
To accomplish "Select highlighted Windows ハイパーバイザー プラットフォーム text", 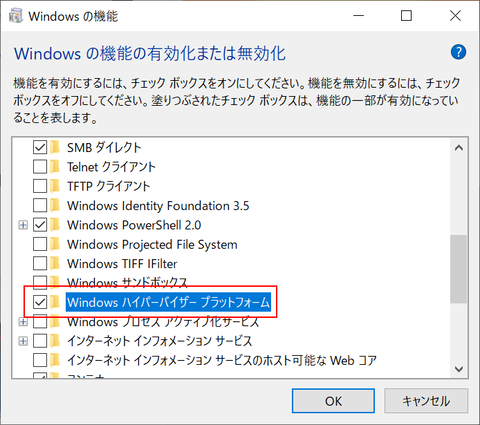I will (x=168, y=302).
